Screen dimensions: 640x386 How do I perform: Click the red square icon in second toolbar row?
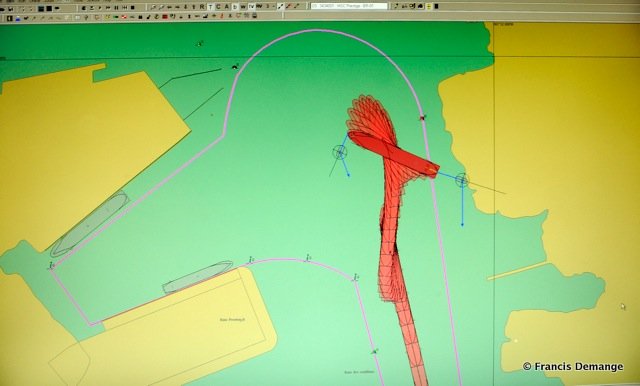[x=165, y=17]
